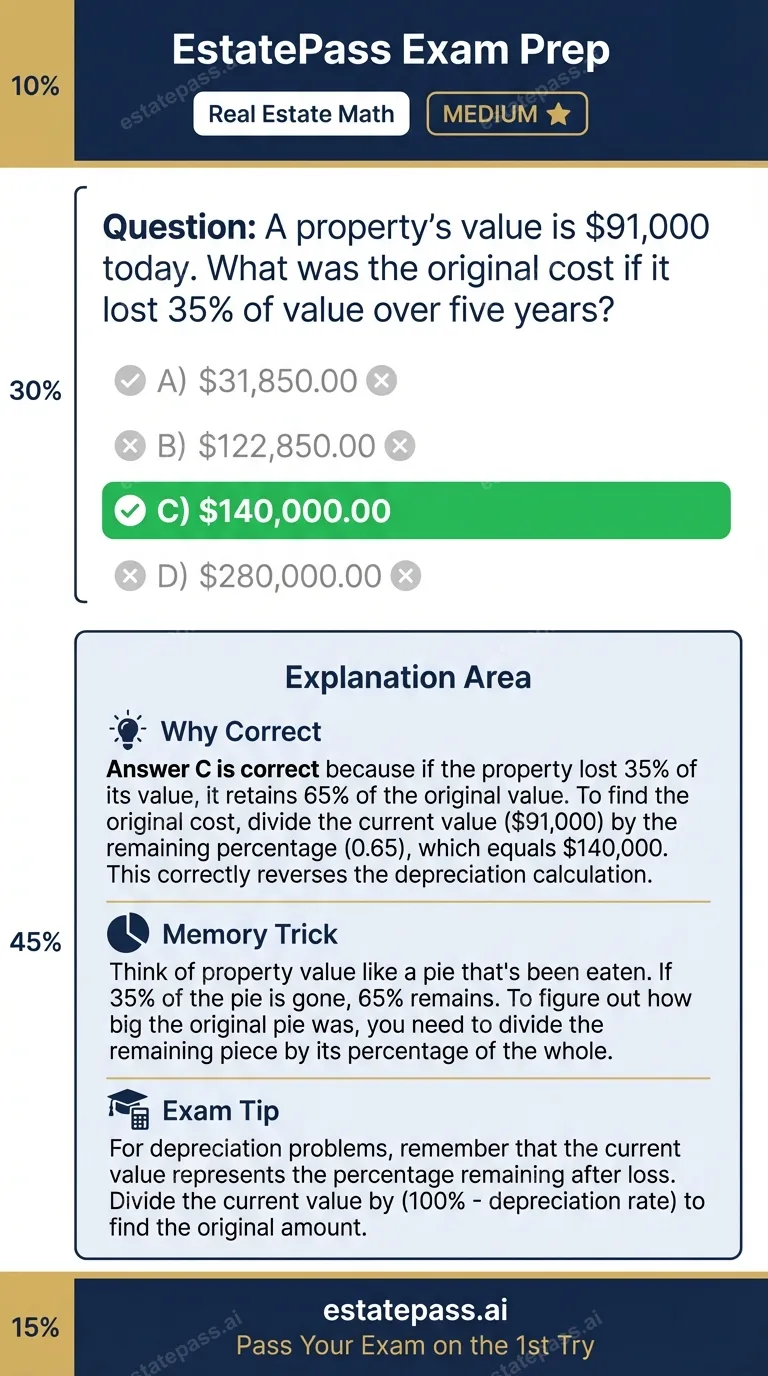Open the estatepass.ai link in the footer
The image size is (768, 1376).
[x=417, y=1310]
